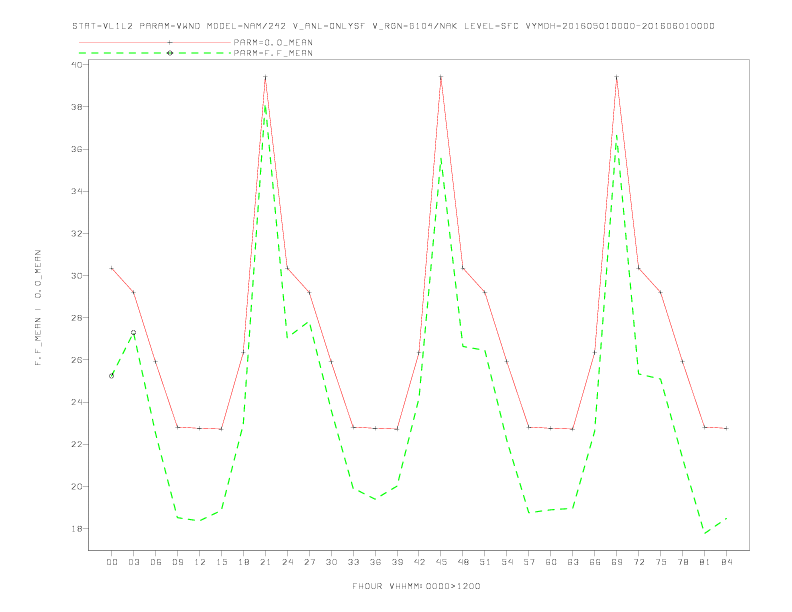Click the x-axis tick label 00
This screenshot has height=612, width=792.
click(112, 562)
